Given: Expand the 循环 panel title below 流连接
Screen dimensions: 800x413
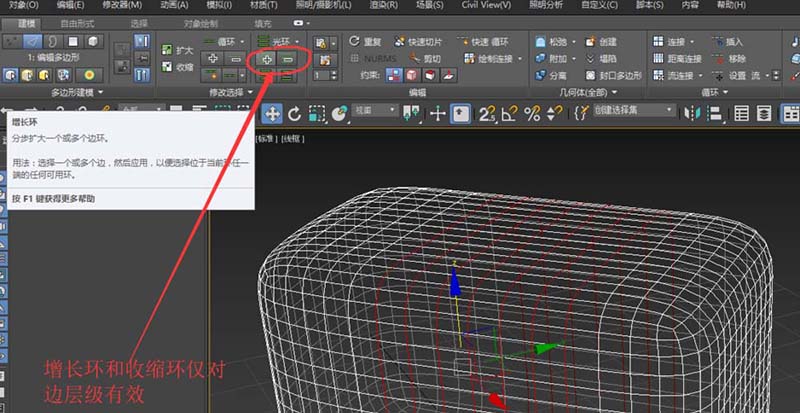Looking at the screenshot, I should point(714,92).
